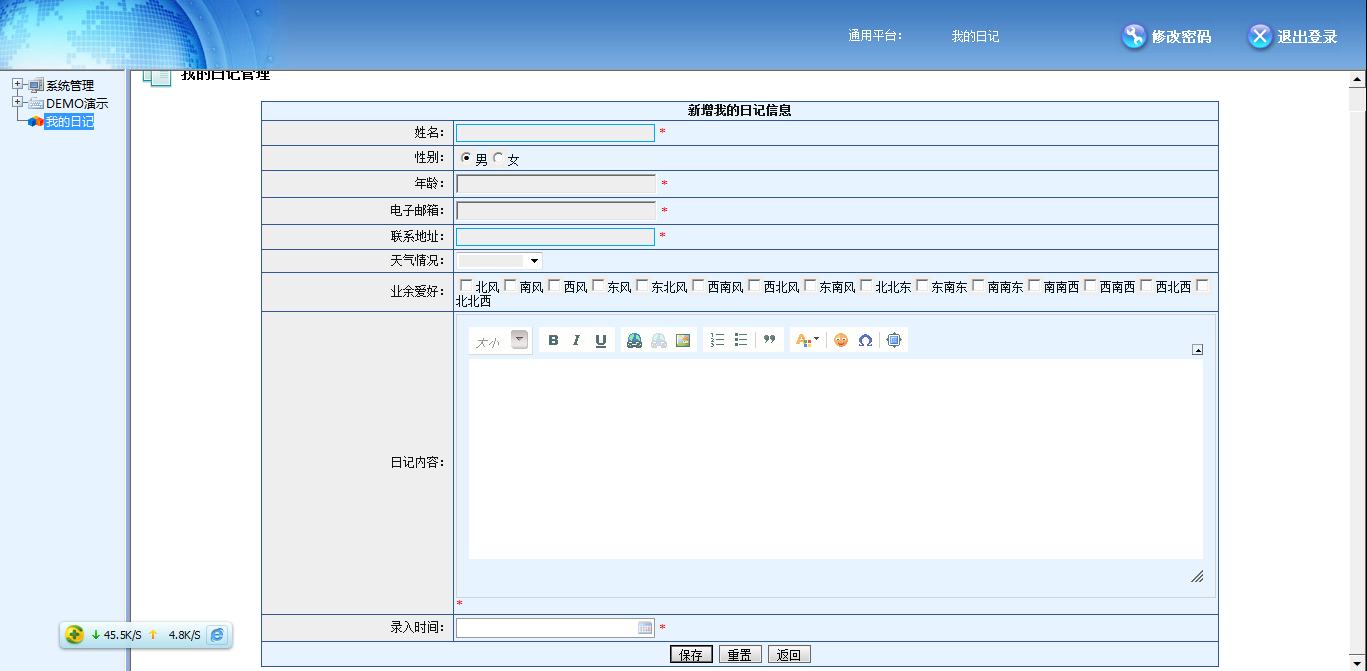Open the calendar picker for 录入时间

pyautogui.click(x=645, y=628)
